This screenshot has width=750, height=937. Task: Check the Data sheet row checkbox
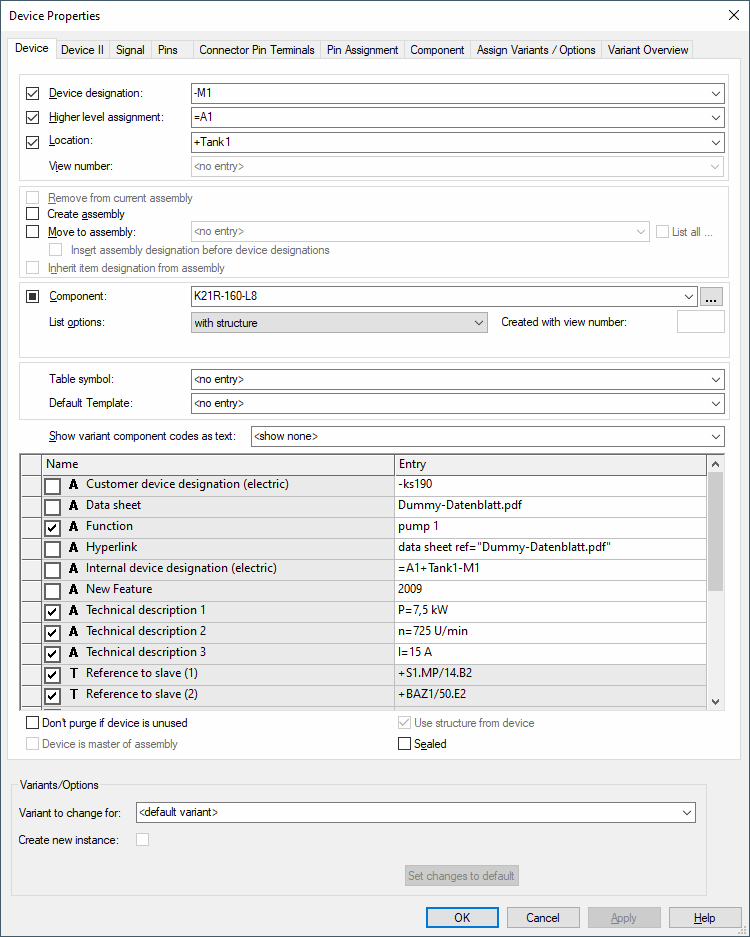[x=53, y=507]
